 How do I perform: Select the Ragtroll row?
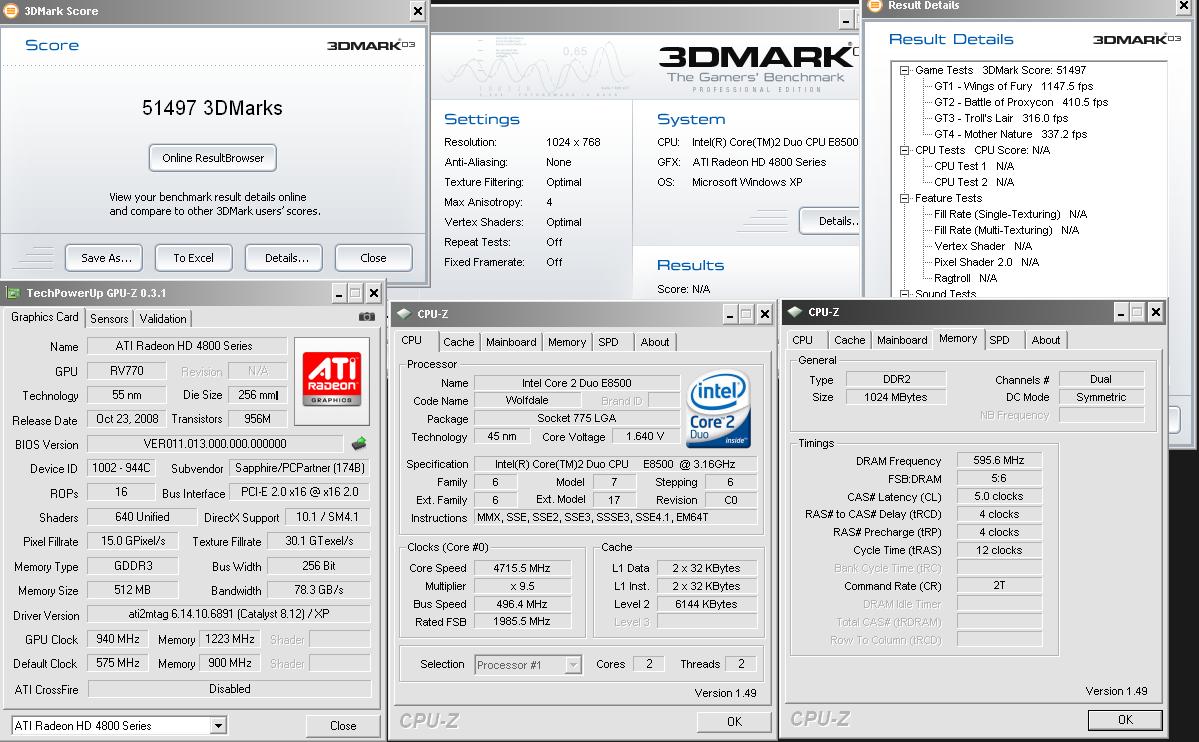pyautogui.click(x=965, y=278)
